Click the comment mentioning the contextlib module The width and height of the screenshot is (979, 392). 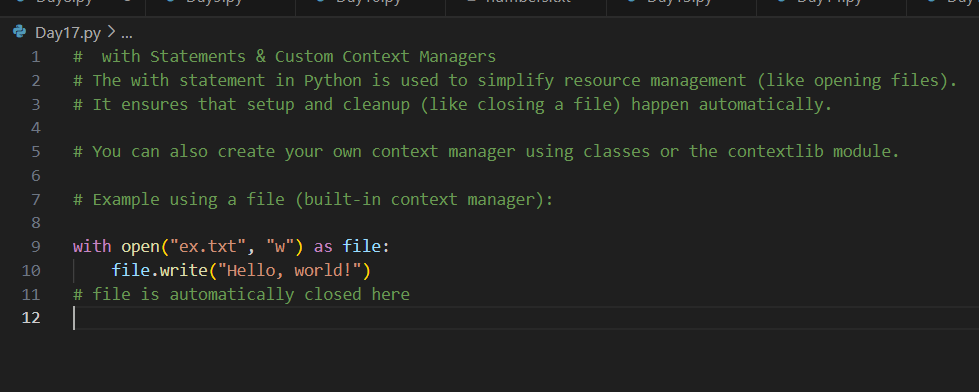tap(486, 152)
